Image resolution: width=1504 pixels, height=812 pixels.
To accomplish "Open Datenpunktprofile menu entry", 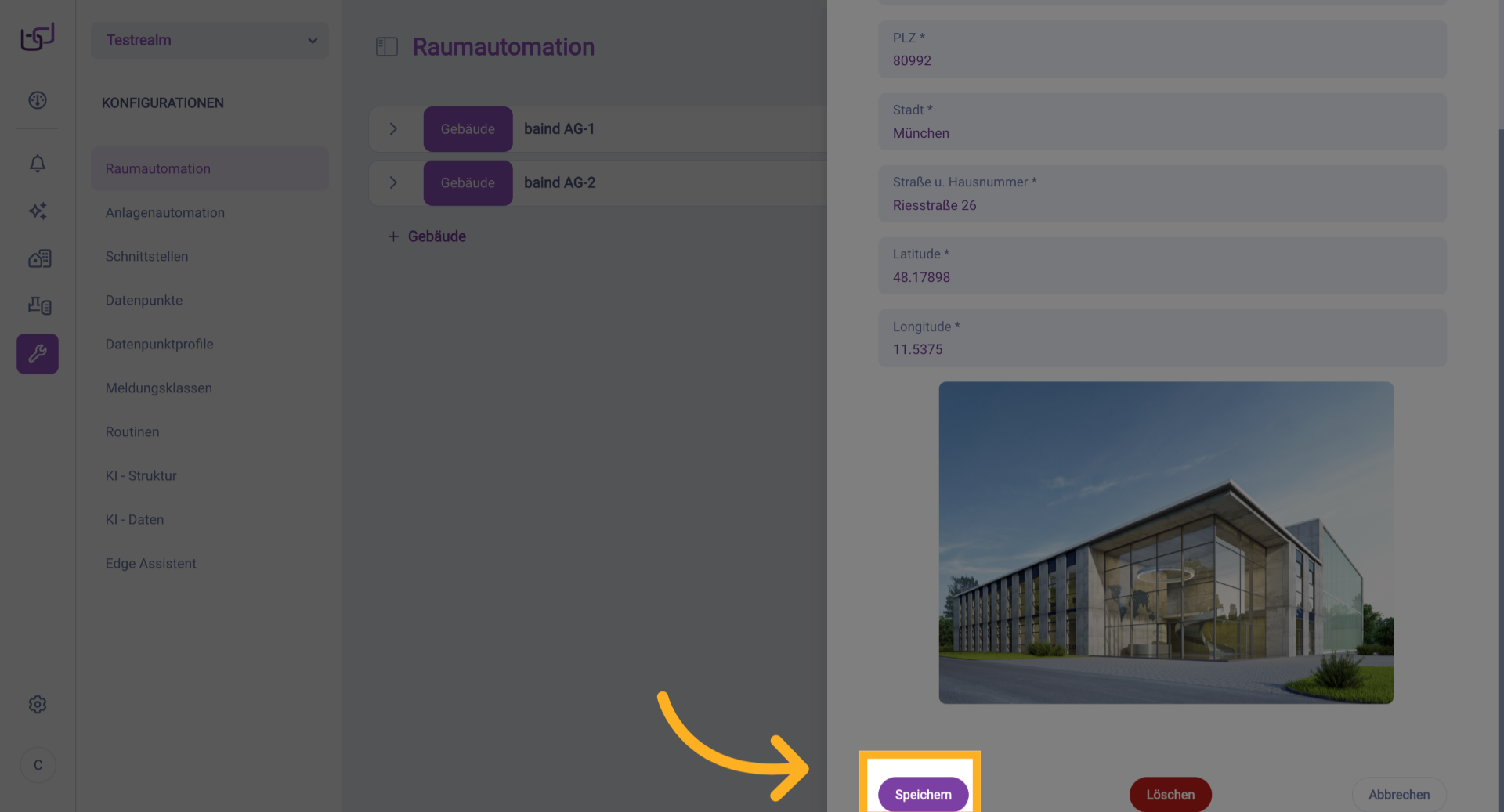I will 160,344.
